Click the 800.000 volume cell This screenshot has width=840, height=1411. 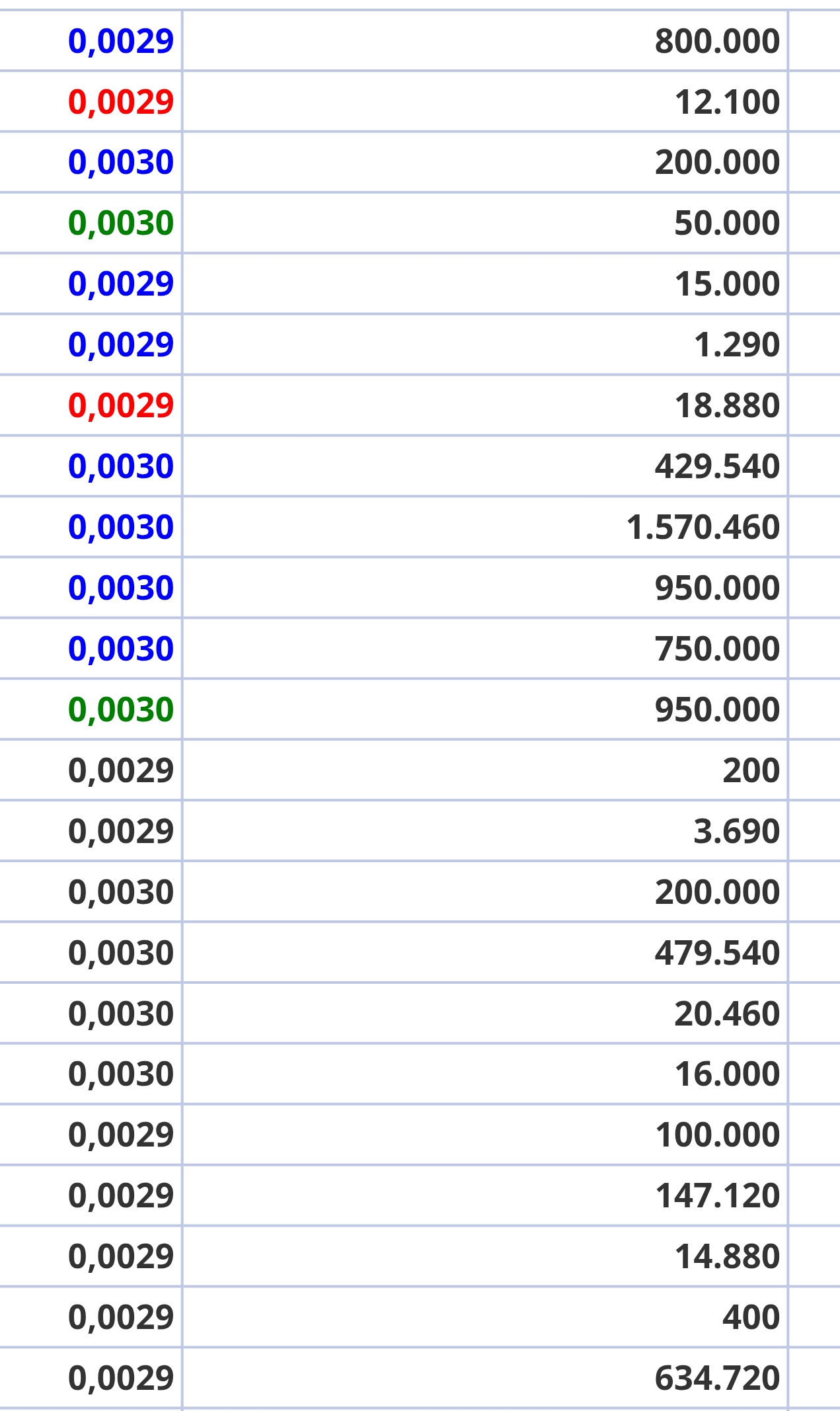tap(485, 41)
